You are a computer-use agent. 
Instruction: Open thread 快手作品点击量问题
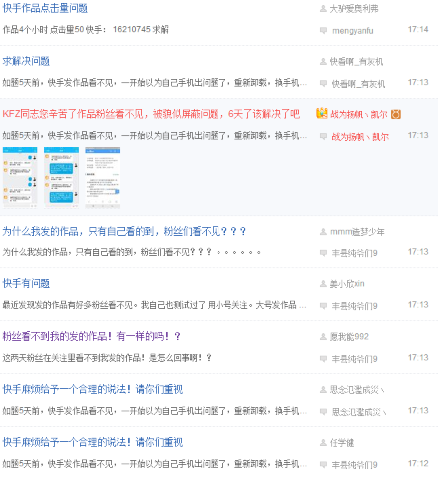[45, 8]
